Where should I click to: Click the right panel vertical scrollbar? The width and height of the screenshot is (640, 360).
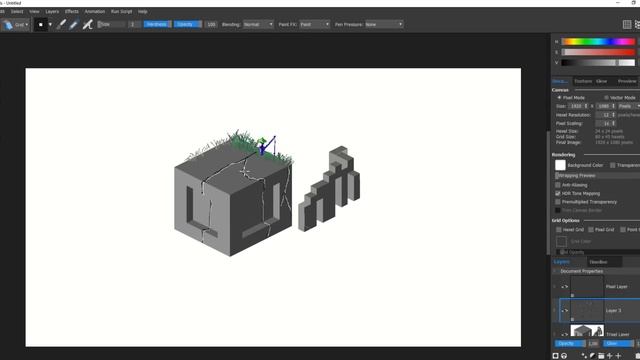click(x=548, y=192)
